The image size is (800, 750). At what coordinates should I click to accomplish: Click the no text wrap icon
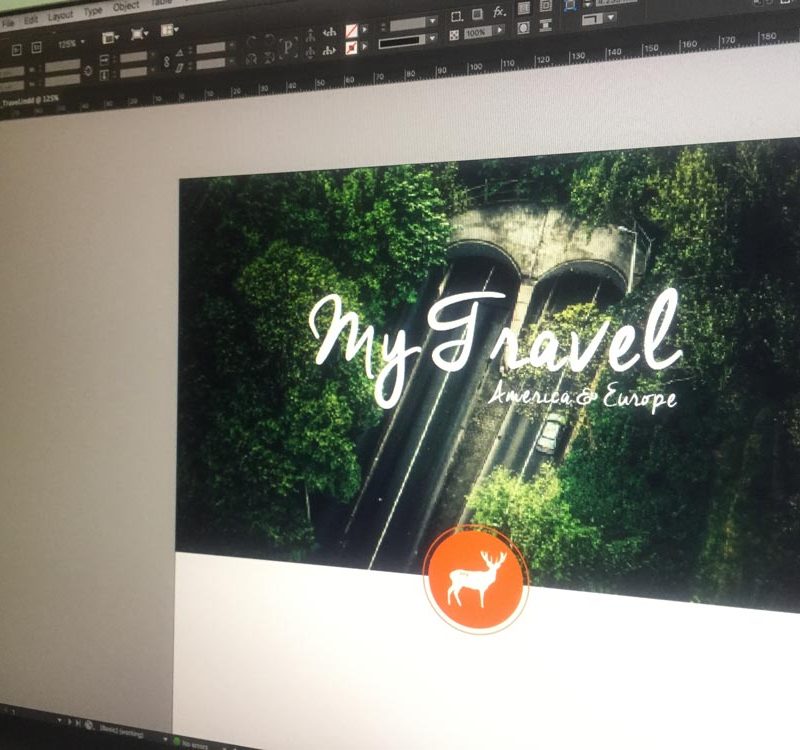click(x=524, y=9)
